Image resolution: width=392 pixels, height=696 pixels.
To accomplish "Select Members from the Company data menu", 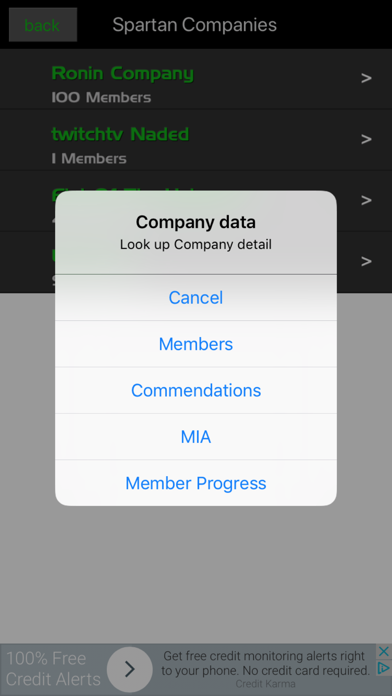I will pos(196,344).
